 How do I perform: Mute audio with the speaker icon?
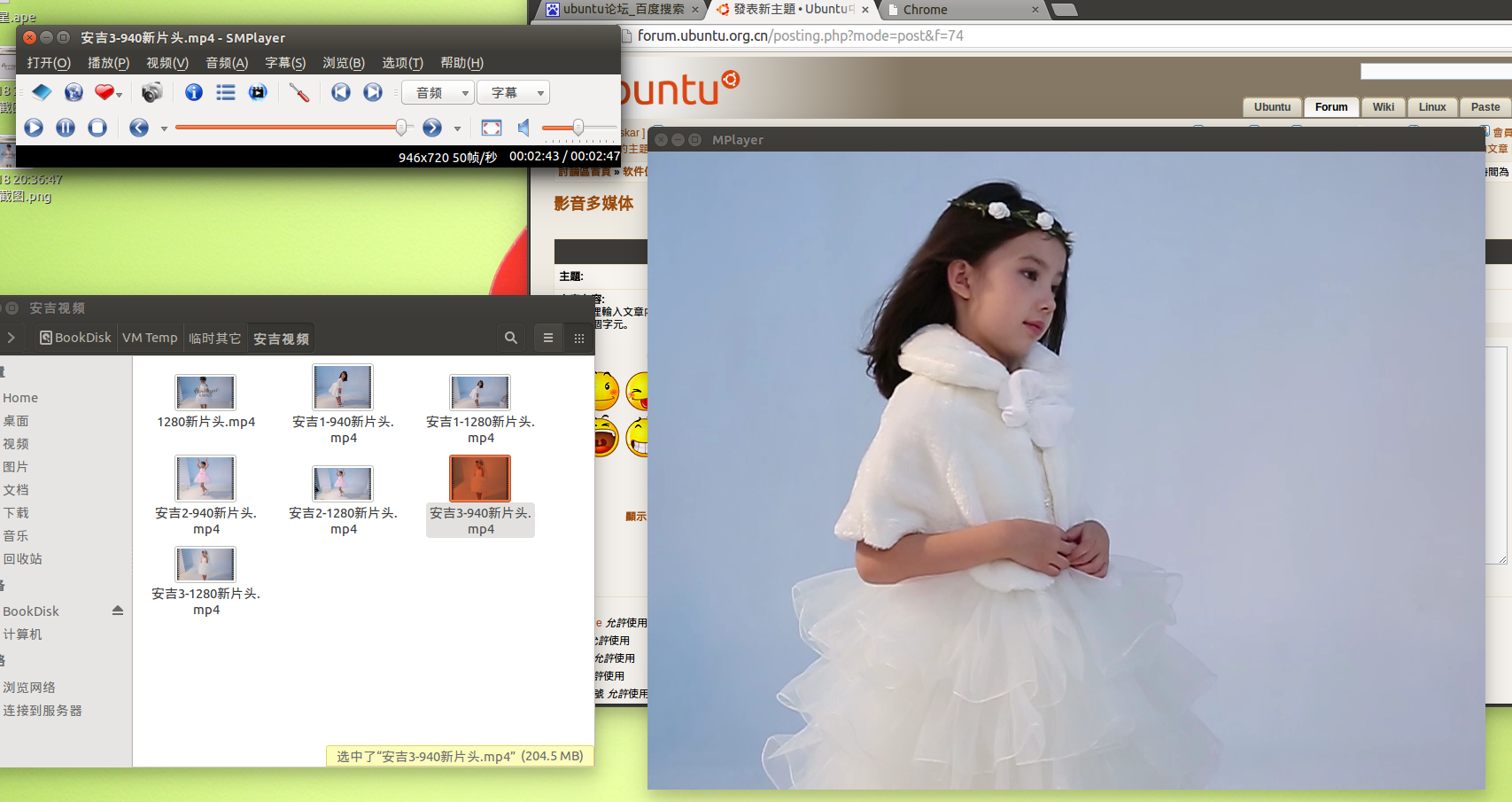(524, 128)
